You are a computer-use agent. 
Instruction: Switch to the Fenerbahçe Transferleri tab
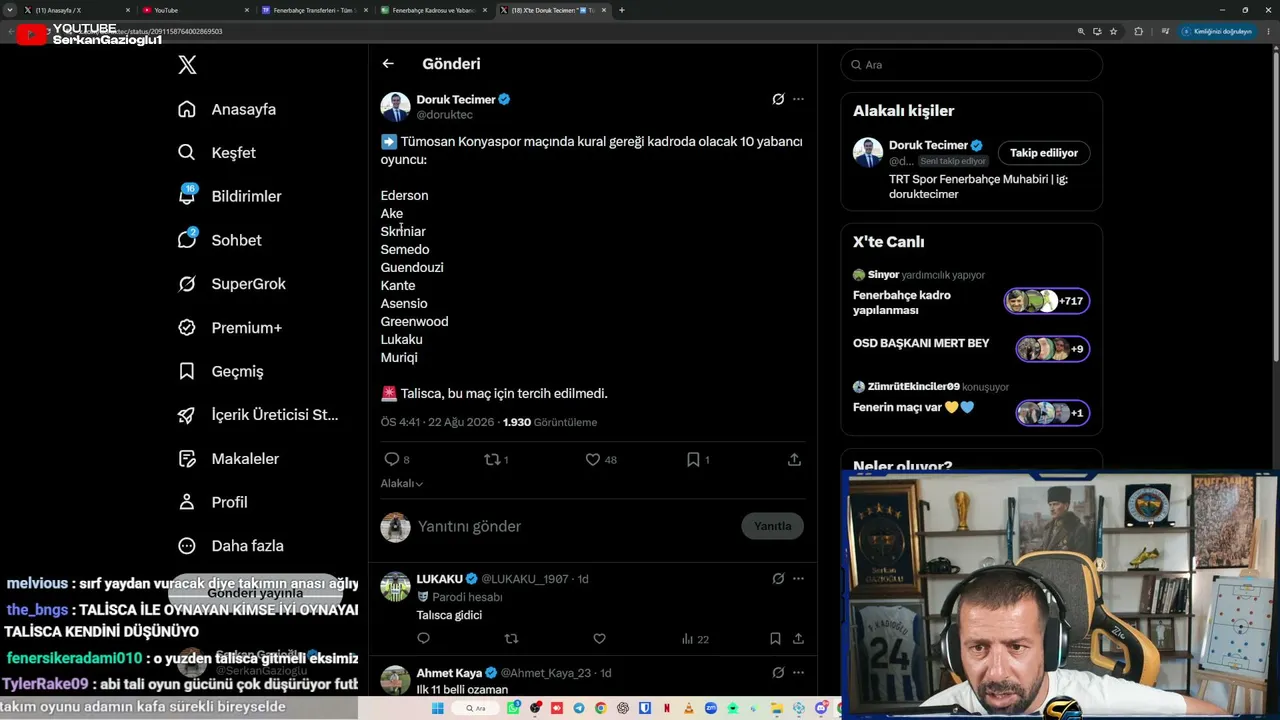click(313, 10)
